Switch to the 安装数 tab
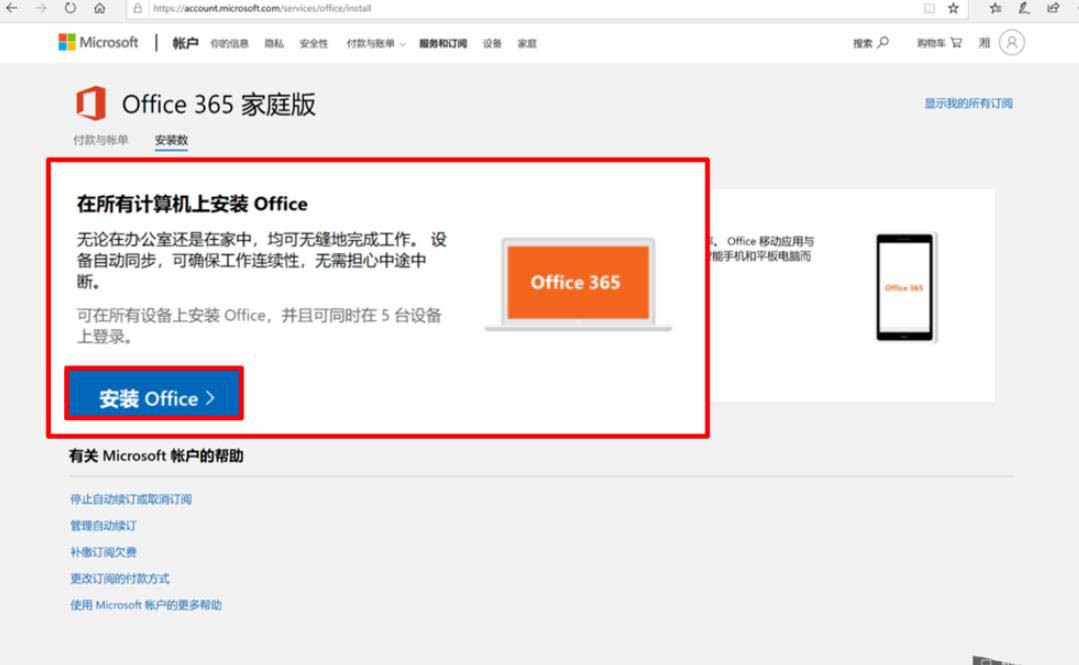This screenshot has height=665, width=1079. (171, 140)
